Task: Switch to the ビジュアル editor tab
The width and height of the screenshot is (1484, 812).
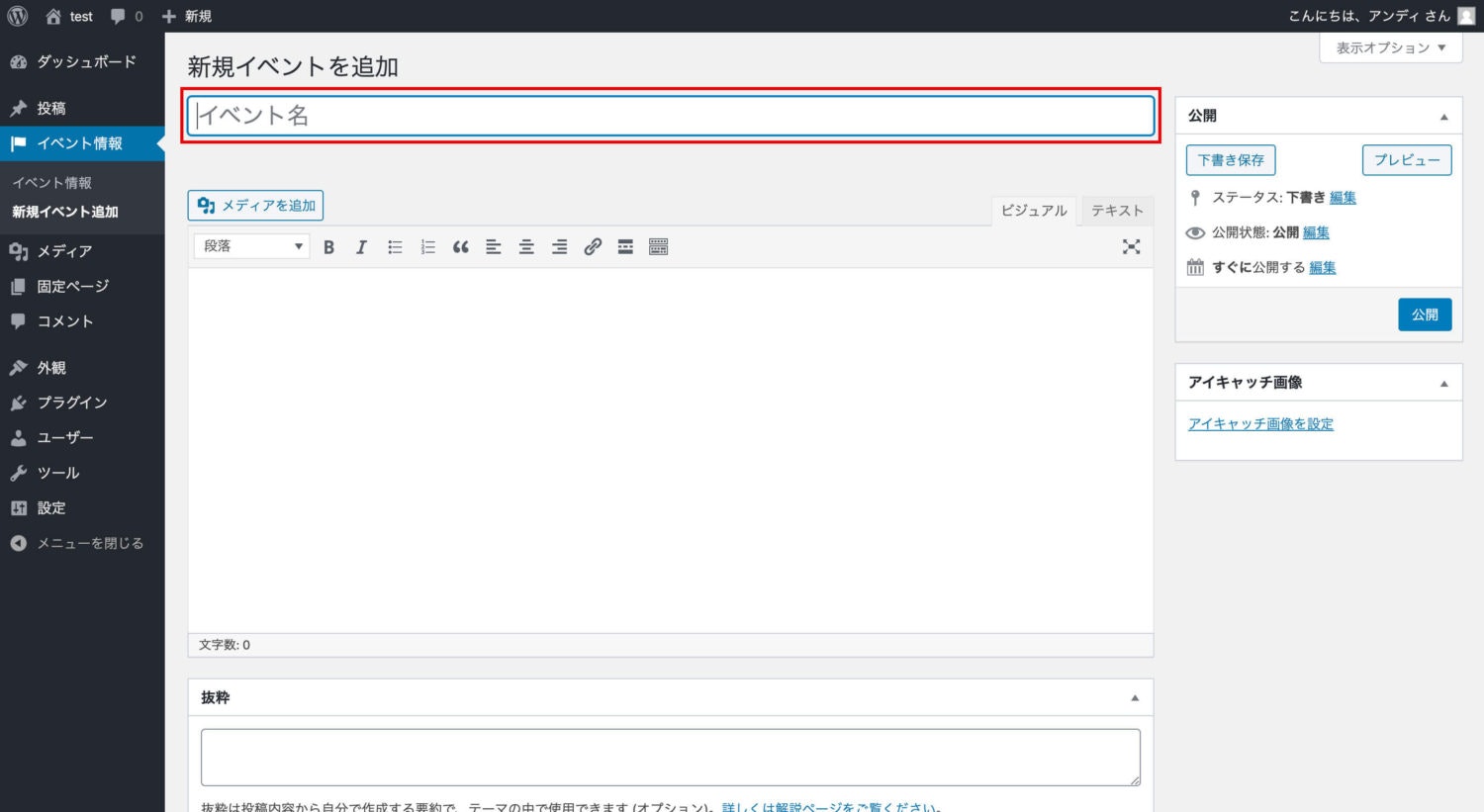Action: 1034,211
